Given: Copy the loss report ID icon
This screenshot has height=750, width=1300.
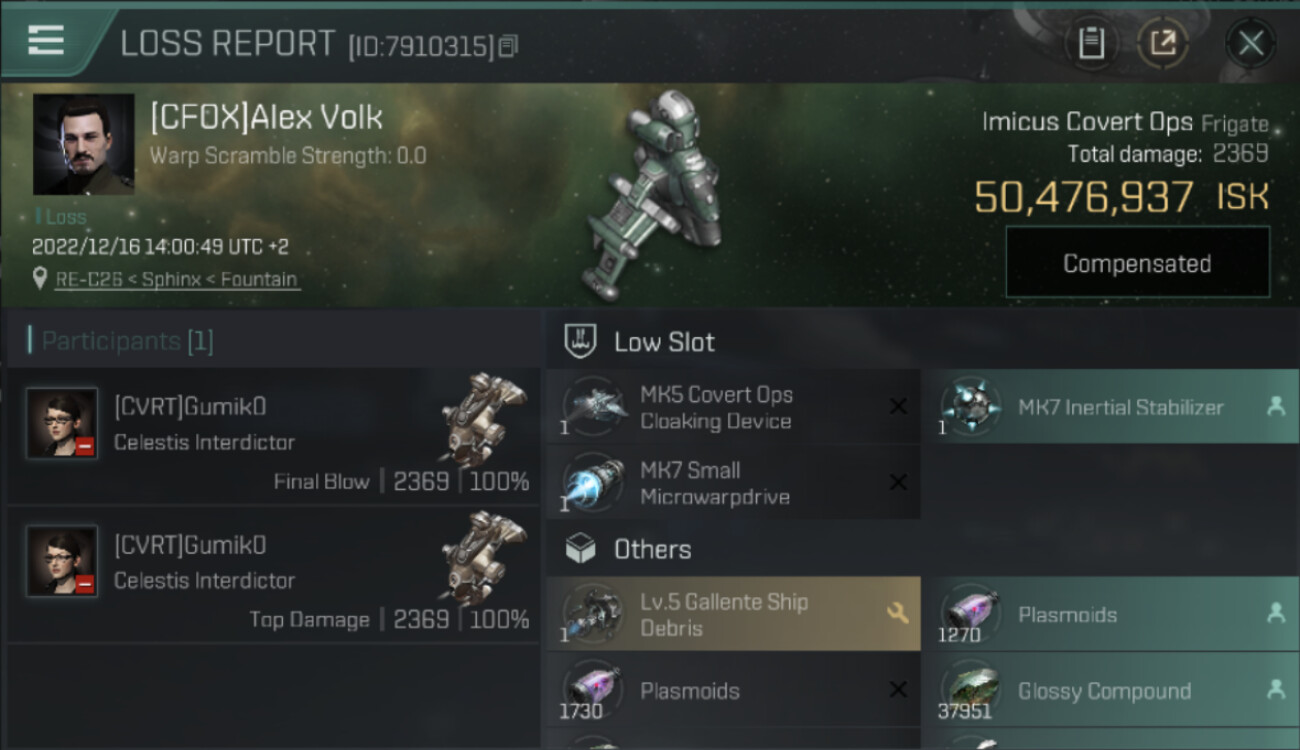Looking at the screenshot, I should tap(508, 46).
